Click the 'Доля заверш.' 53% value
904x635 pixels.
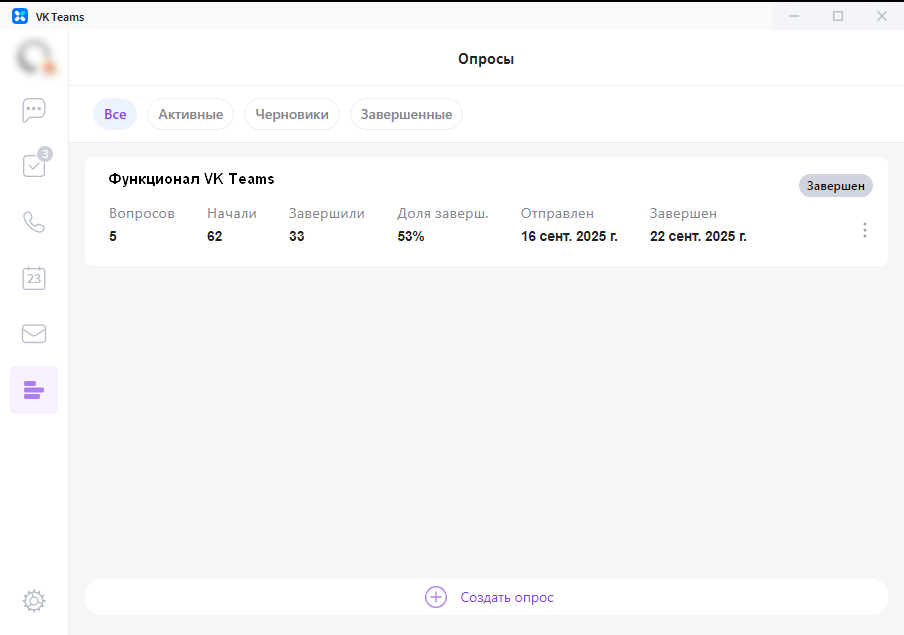[411, 237]
